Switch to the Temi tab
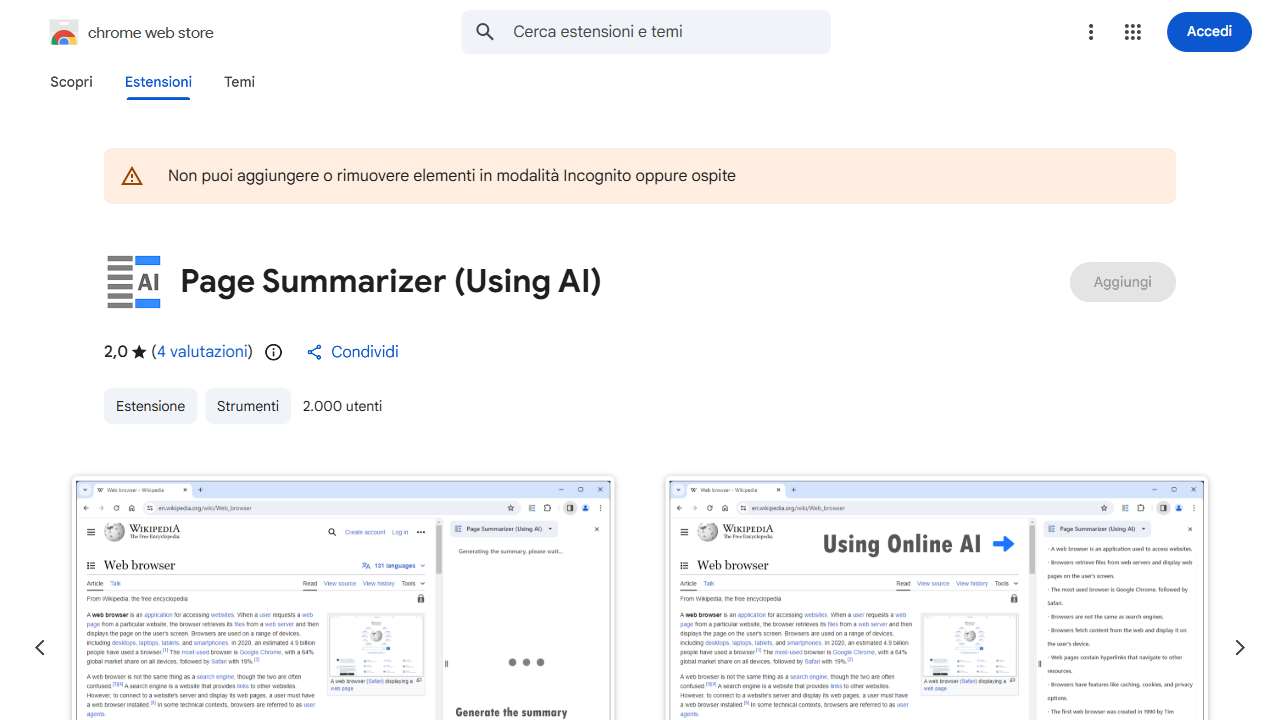This screenshot has width=1280, height=720. pos(239,81)
